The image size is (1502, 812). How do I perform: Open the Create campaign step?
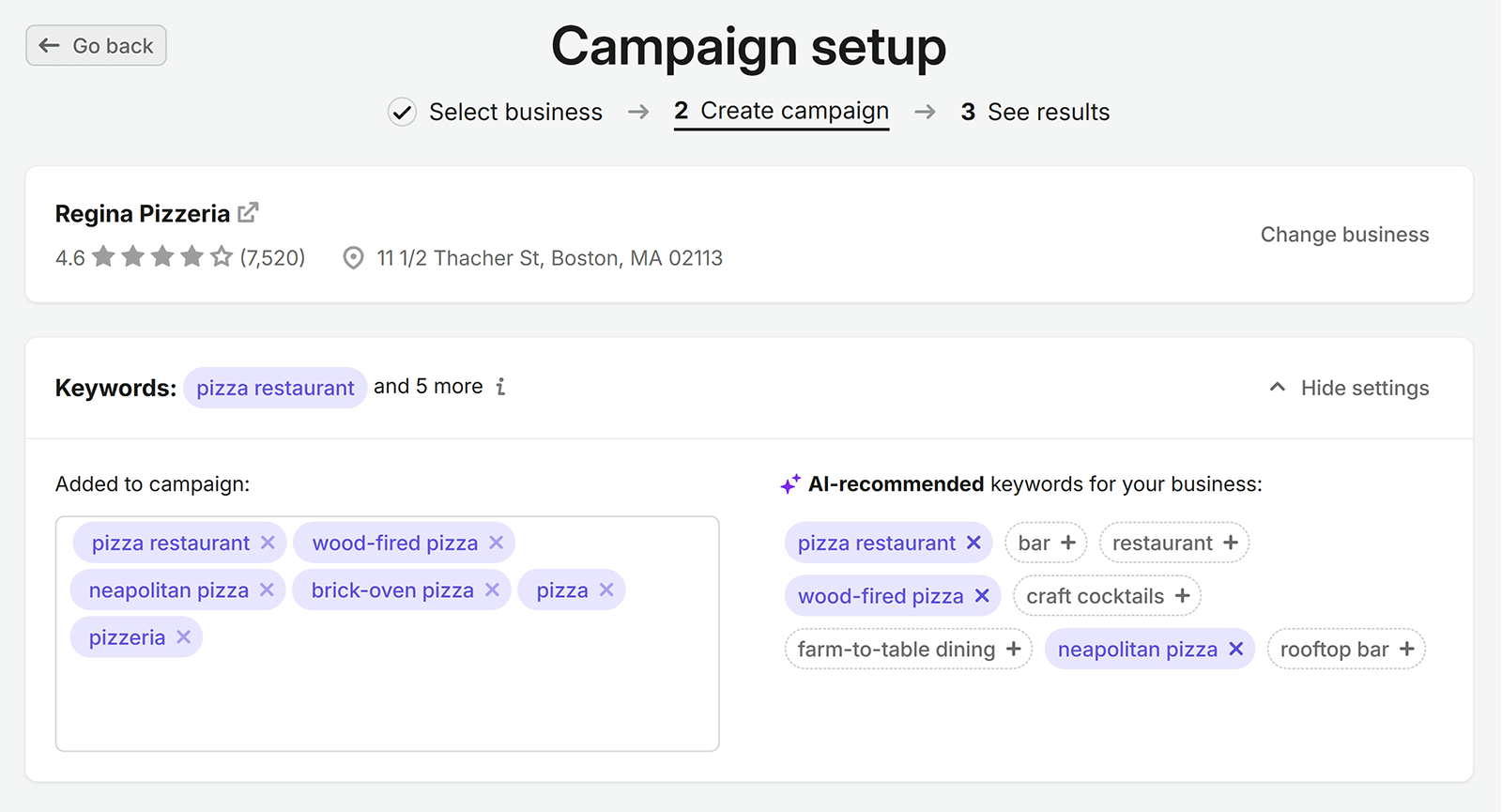tap(781, 112)
